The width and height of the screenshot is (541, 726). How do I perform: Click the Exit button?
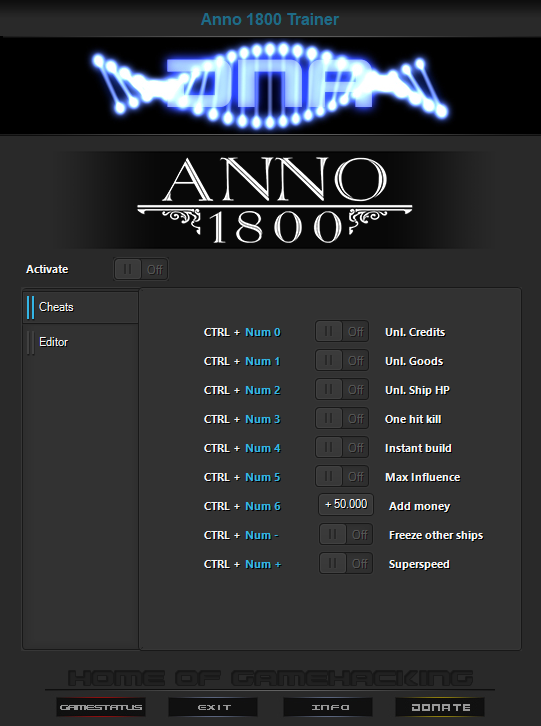pos(213,707)
